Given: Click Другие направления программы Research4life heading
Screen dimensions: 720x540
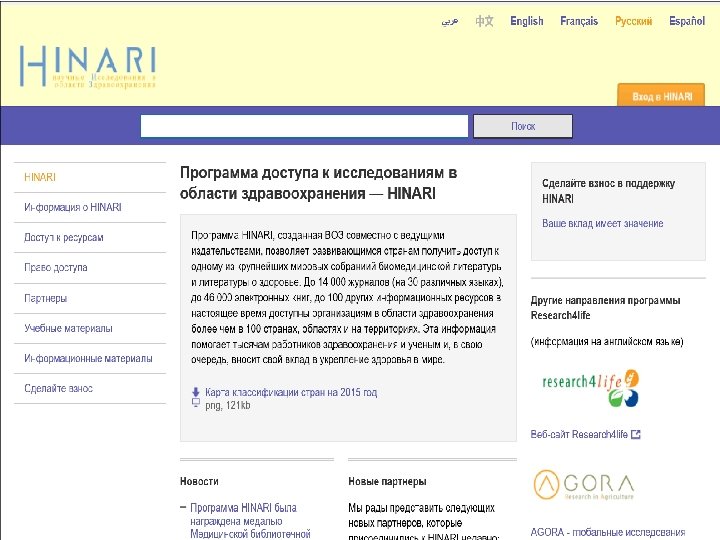Looking at the screenshot, I should (605, 308).
